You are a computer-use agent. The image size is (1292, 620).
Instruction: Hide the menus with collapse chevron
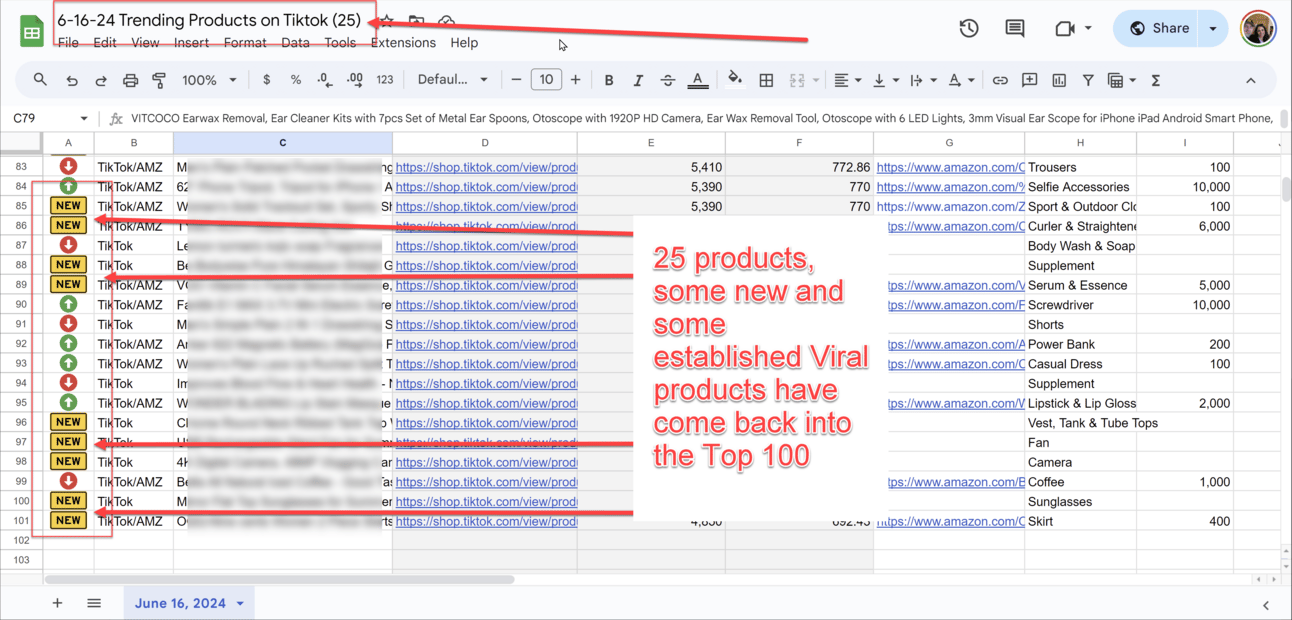pos(1251,80)
